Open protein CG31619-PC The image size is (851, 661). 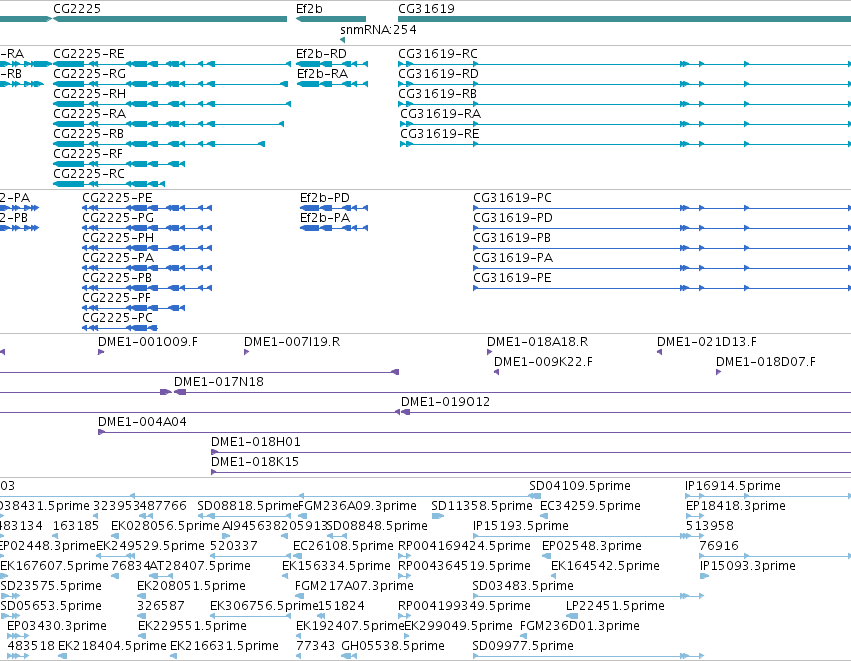[512, 198]
